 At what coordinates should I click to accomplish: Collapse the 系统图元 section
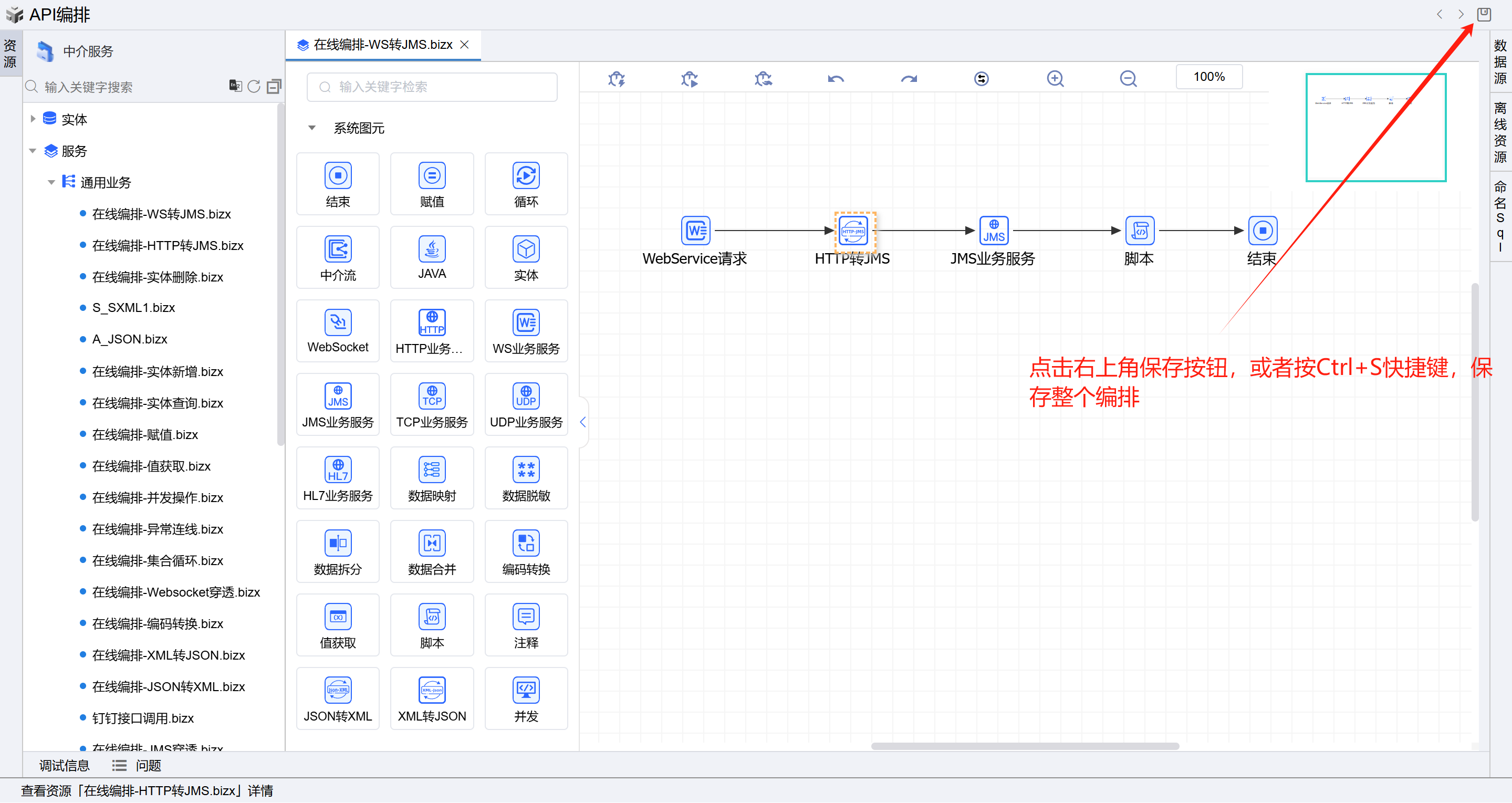coord(312,128)
